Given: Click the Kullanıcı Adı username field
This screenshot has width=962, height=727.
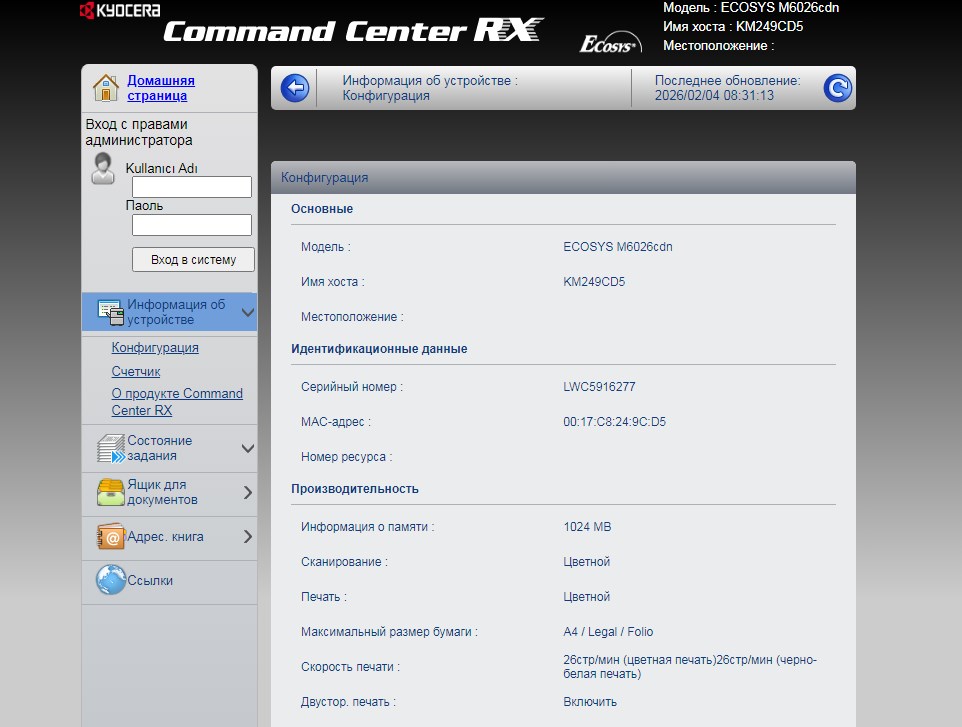Looking at the screenshot, I should coord(192,187).
